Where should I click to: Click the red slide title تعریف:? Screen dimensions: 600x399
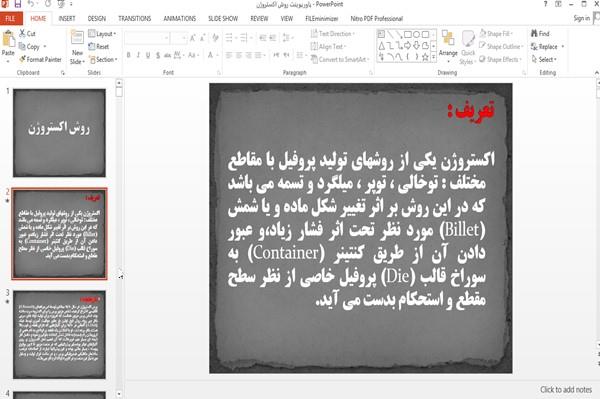point(471,110)
